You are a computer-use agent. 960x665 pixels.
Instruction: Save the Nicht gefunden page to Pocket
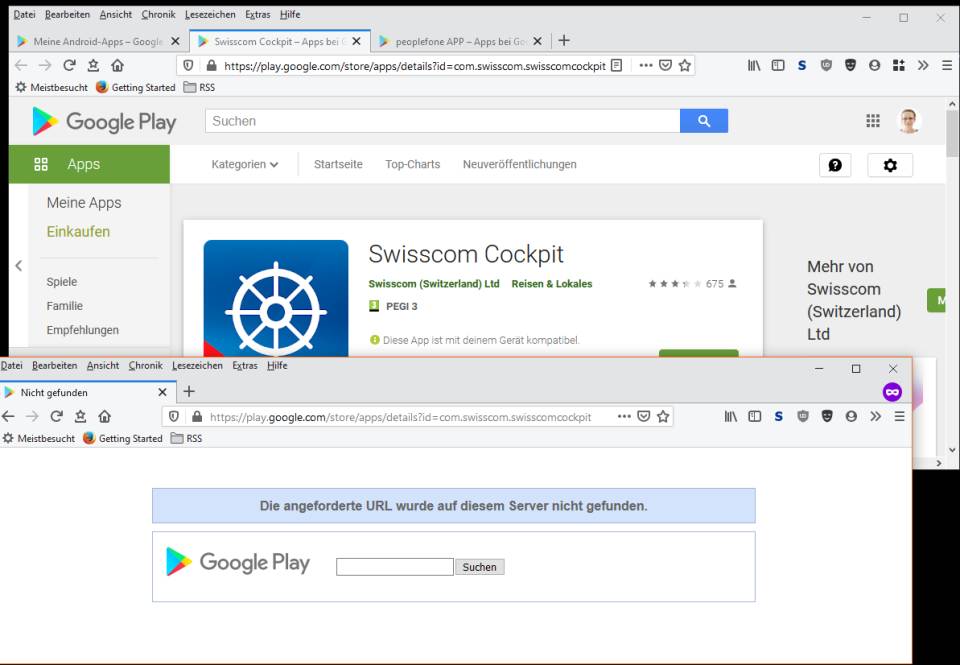[643, 416]
